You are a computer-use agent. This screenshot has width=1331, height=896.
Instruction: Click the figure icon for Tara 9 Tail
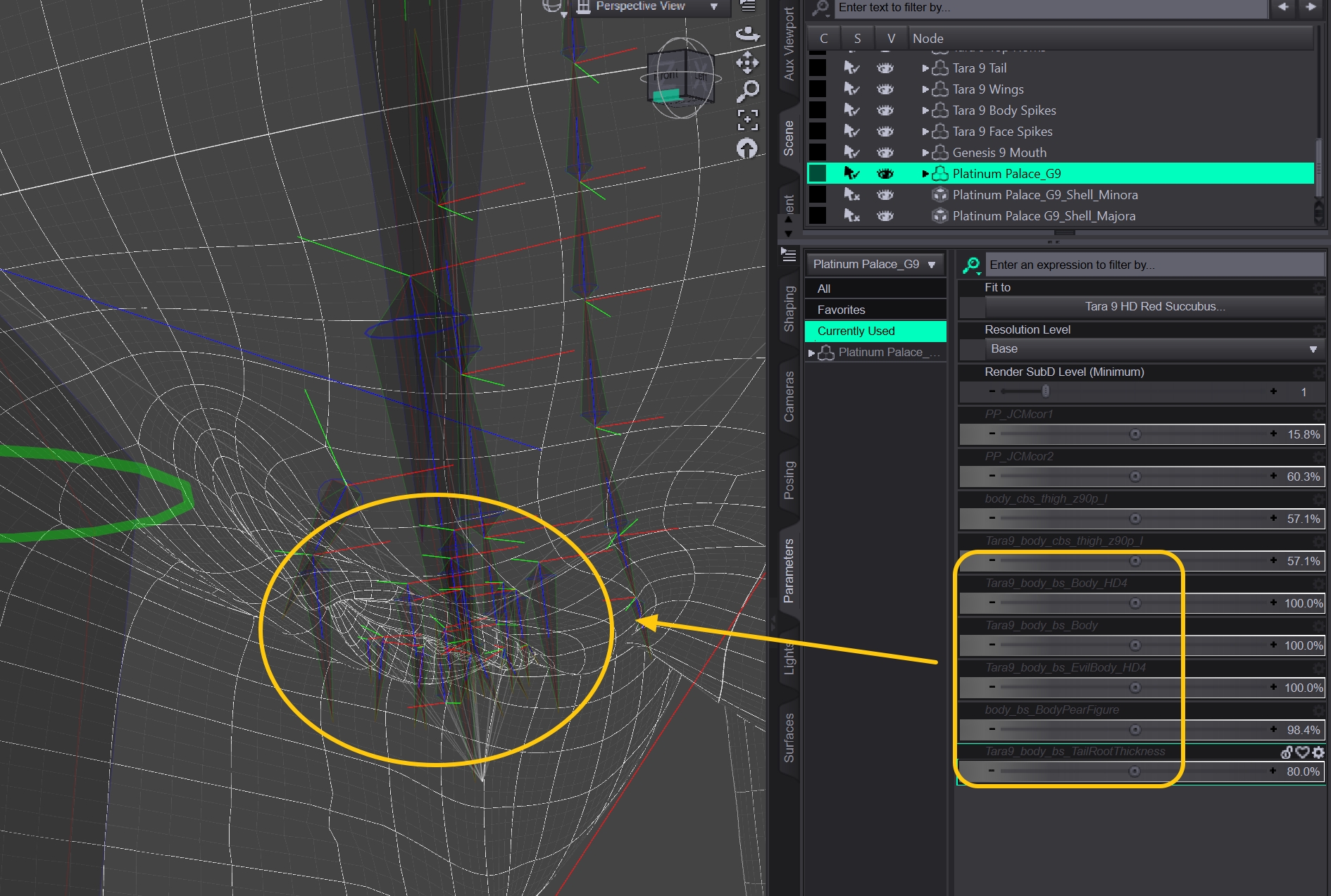(940, 68)
